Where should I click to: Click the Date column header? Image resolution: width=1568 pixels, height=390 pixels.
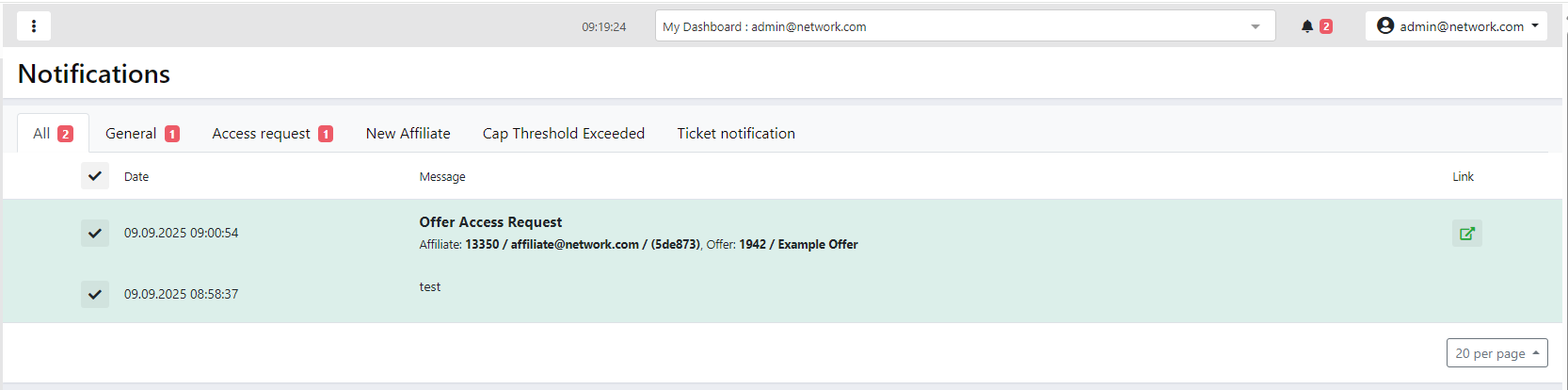[x=136, y=177]
